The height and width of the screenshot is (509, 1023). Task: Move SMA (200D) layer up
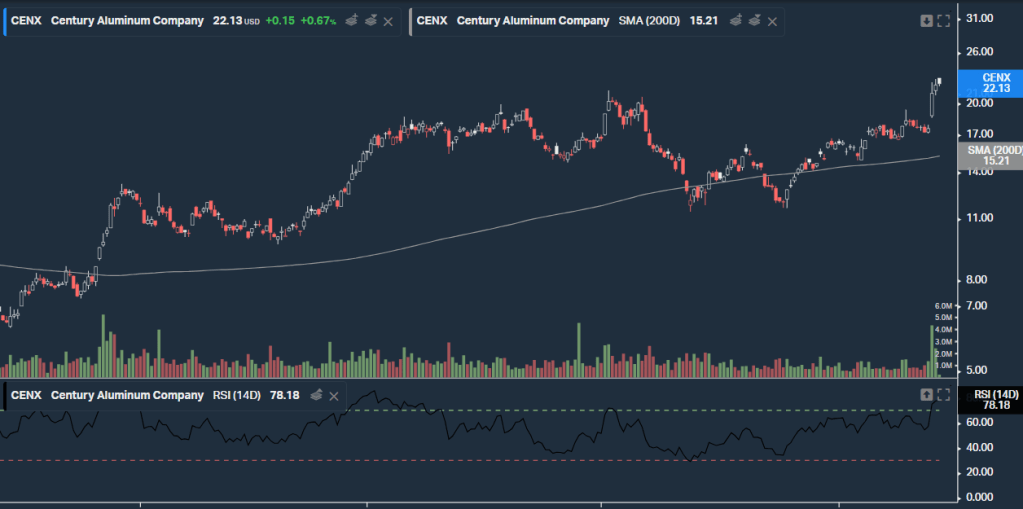tap(736, 20)
